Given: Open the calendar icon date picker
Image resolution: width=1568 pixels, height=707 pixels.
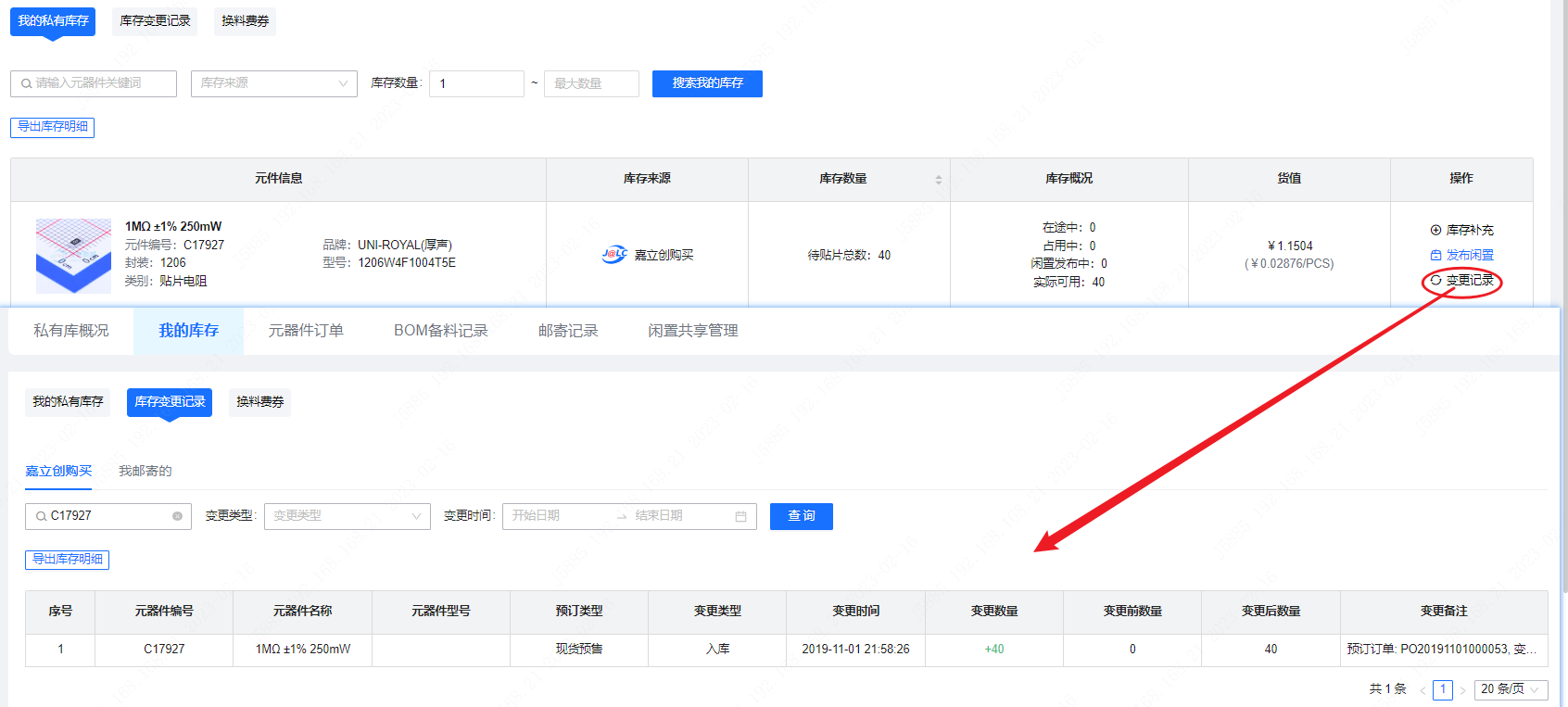Looking at the screenshot, I should (x=740, y=516).
